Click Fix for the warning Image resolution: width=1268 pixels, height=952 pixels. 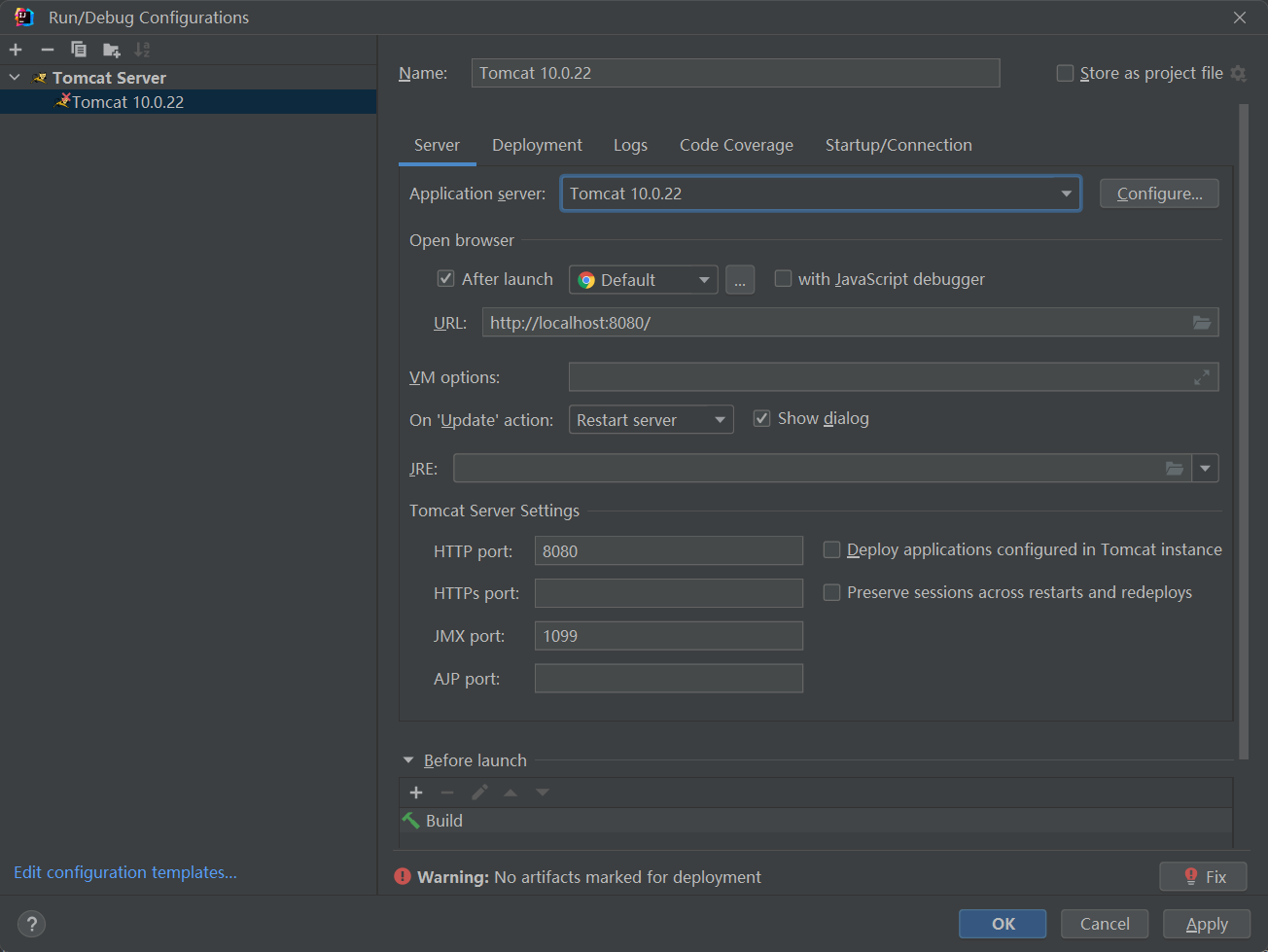pyautogui.click(x=1204, y=877)
